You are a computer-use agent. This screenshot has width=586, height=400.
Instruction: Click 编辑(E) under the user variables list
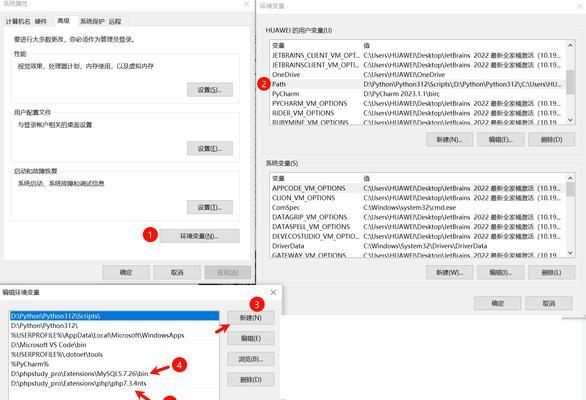tap(500, 139)
